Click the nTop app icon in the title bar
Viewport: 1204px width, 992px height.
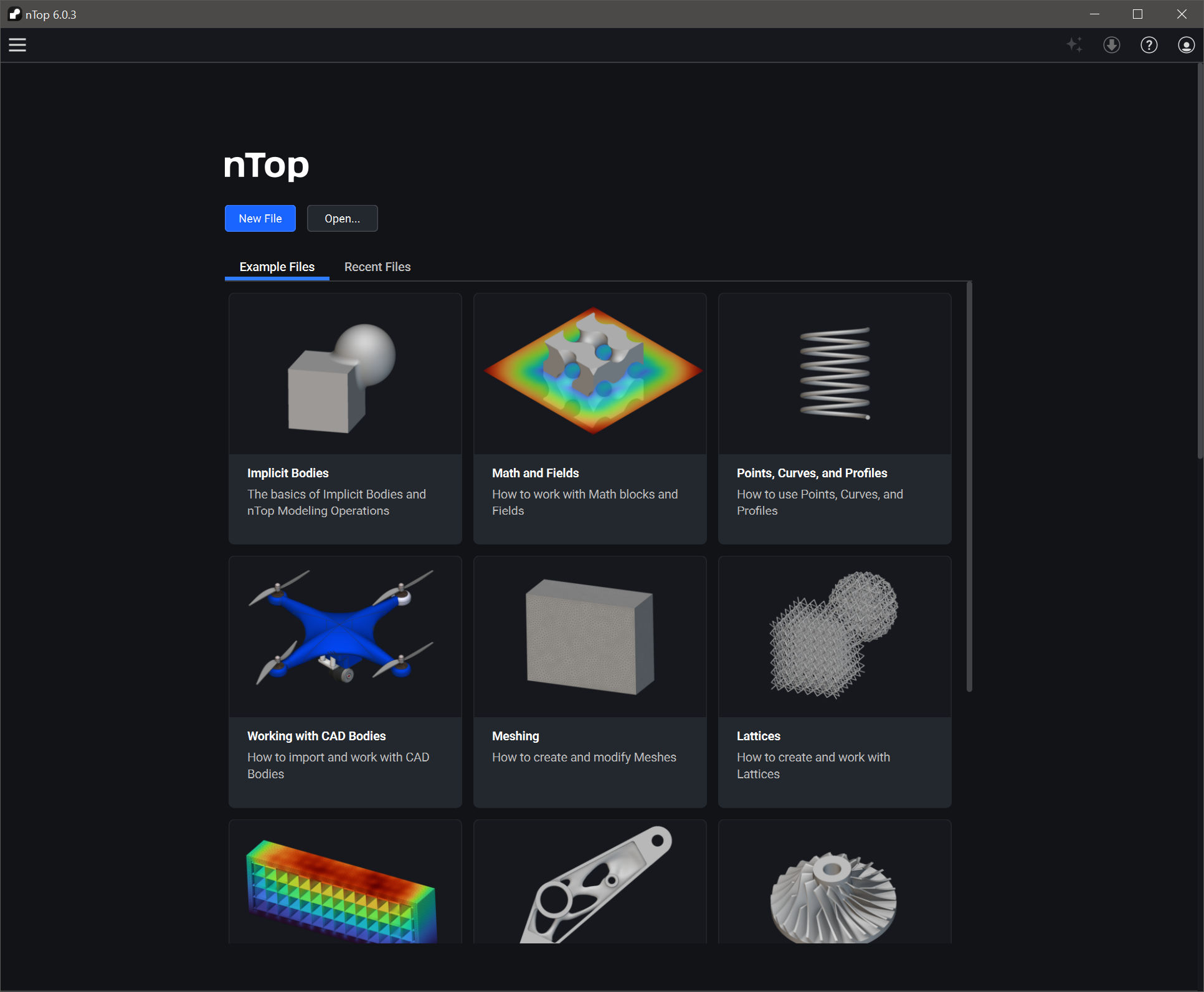point(14,14)
